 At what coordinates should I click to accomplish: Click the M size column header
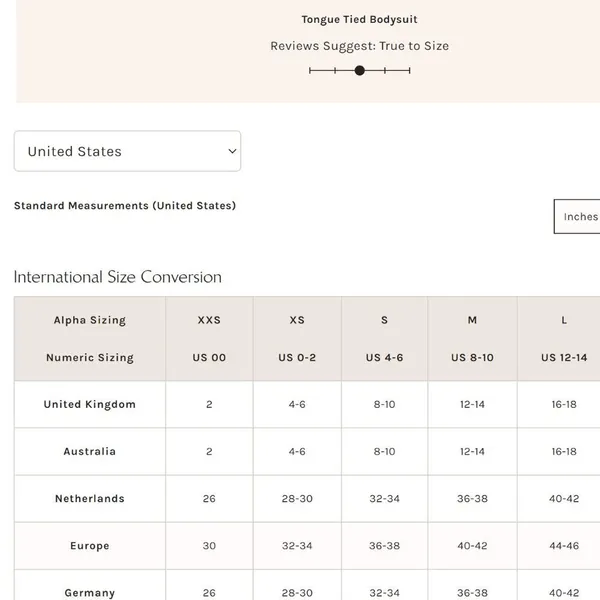coord(472,320)
